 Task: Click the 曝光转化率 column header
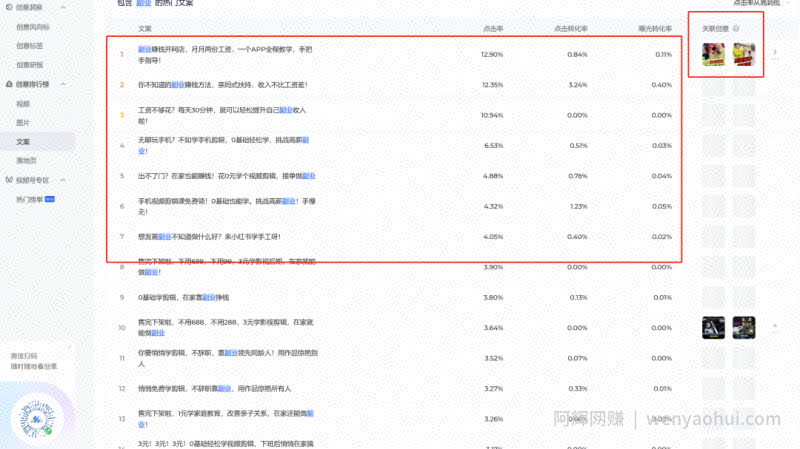click(655, 29)
